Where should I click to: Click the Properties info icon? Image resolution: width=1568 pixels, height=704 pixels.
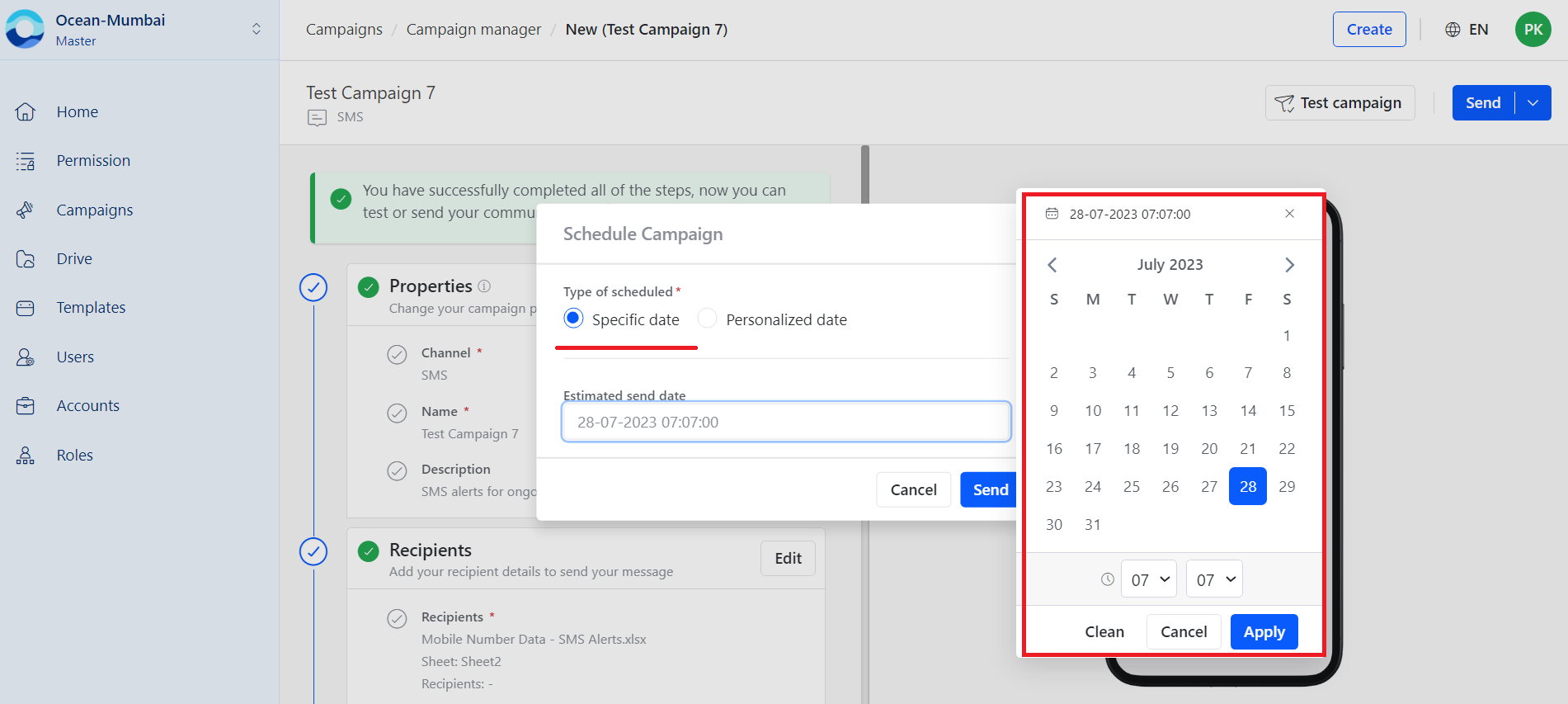[x=484, y=286]
